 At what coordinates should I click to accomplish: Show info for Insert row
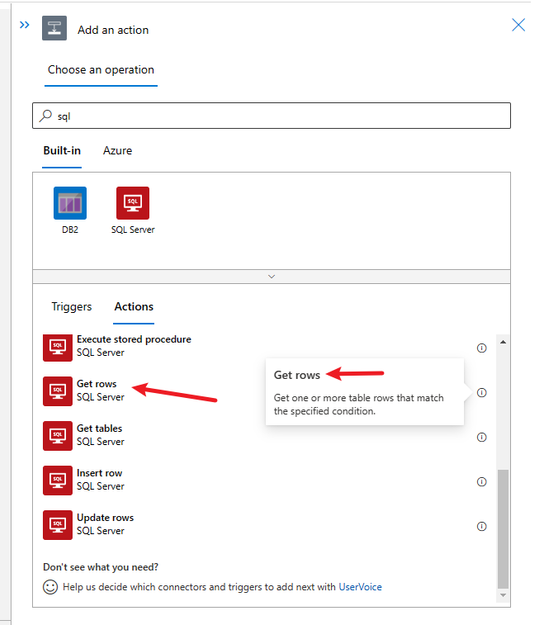[482, 482]
